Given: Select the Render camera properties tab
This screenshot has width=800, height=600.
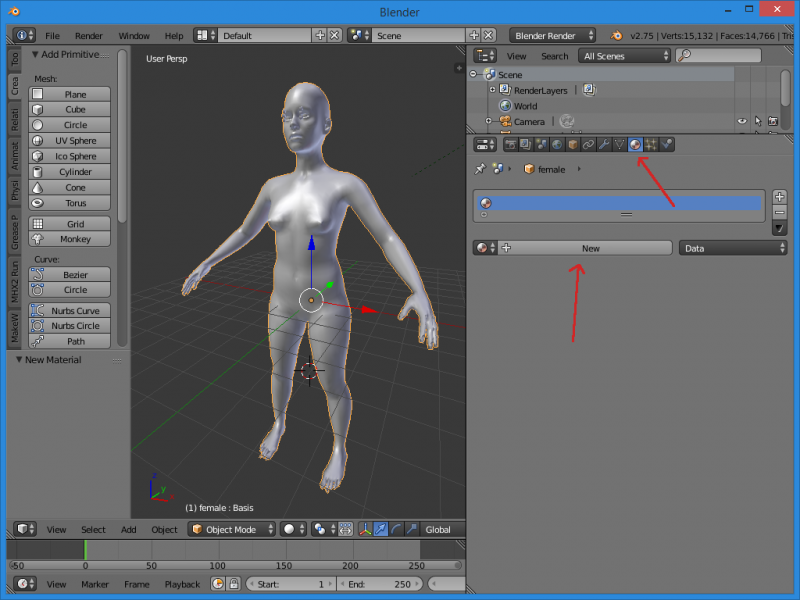Looking at the screenshot, I should click(x=510, y=144).
